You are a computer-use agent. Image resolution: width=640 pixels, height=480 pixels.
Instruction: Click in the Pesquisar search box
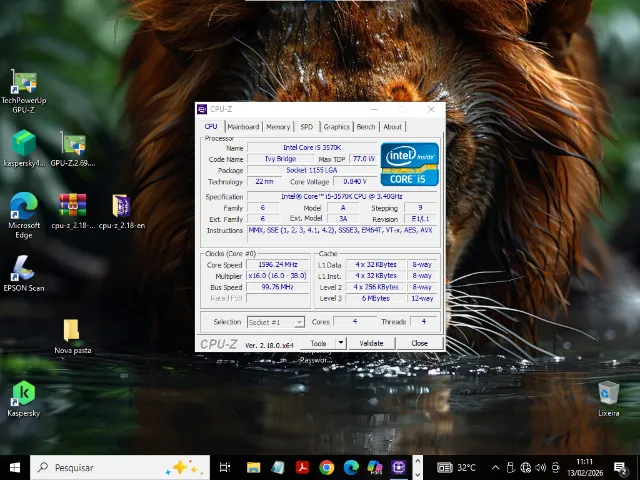pyautogui.click(x=120, y=467)
